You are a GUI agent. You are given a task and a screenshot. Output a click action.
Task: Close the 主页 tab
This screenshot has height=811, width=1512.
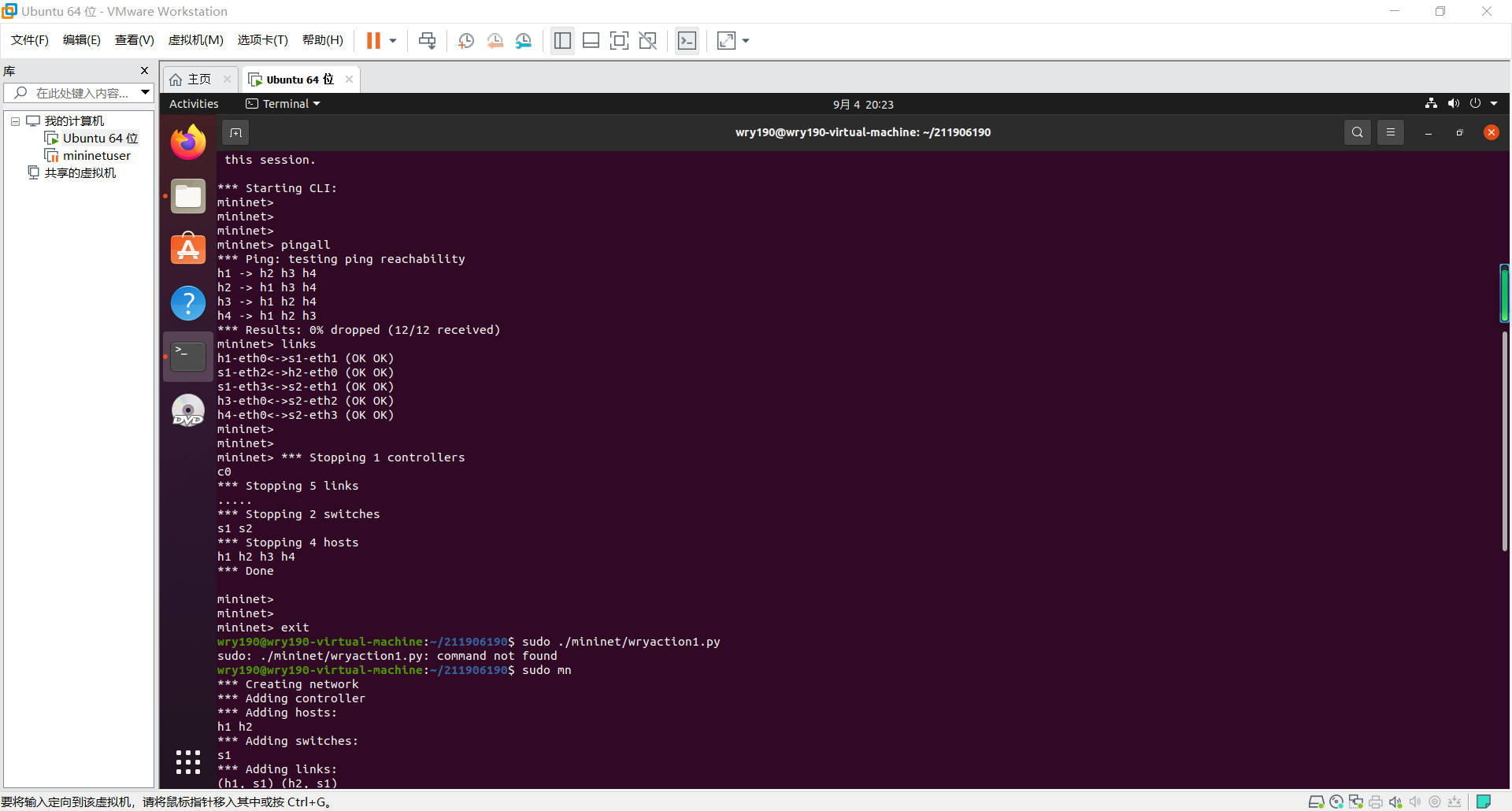(x=227, y=79)
